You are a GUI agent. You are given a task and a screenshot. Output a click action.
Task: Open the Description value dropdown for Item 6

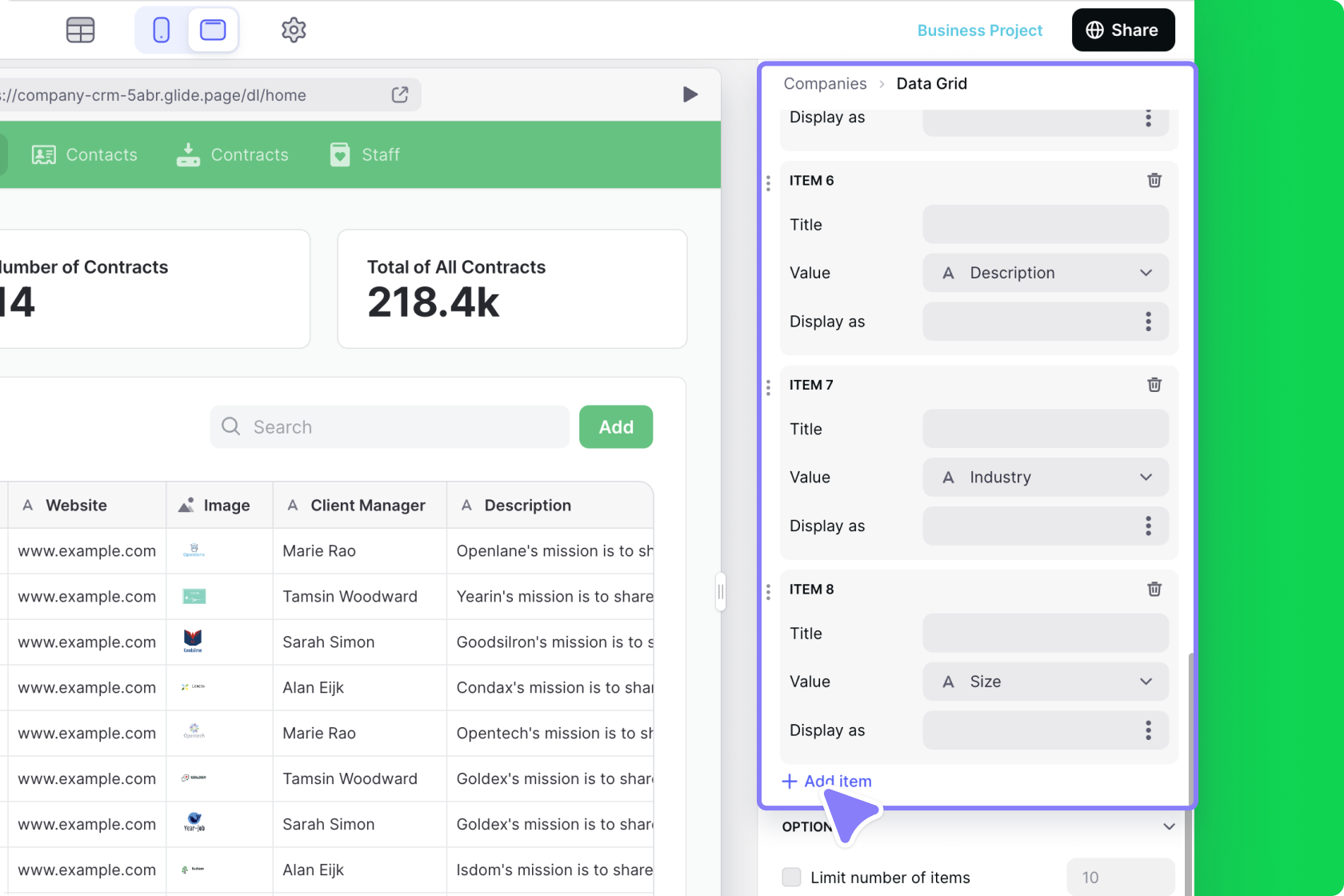click(x=1045, y=273)
